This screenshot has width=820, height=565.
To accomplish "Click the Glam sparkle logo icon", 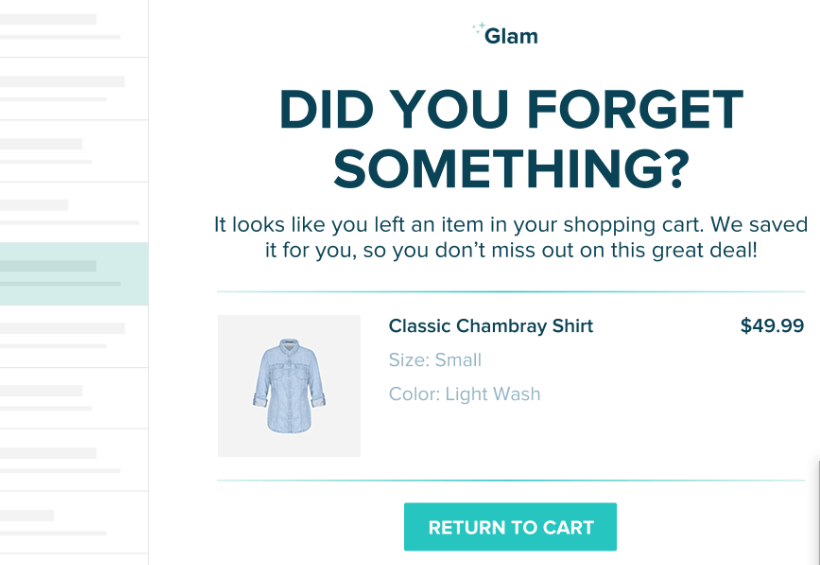I will tap(478, 29).
